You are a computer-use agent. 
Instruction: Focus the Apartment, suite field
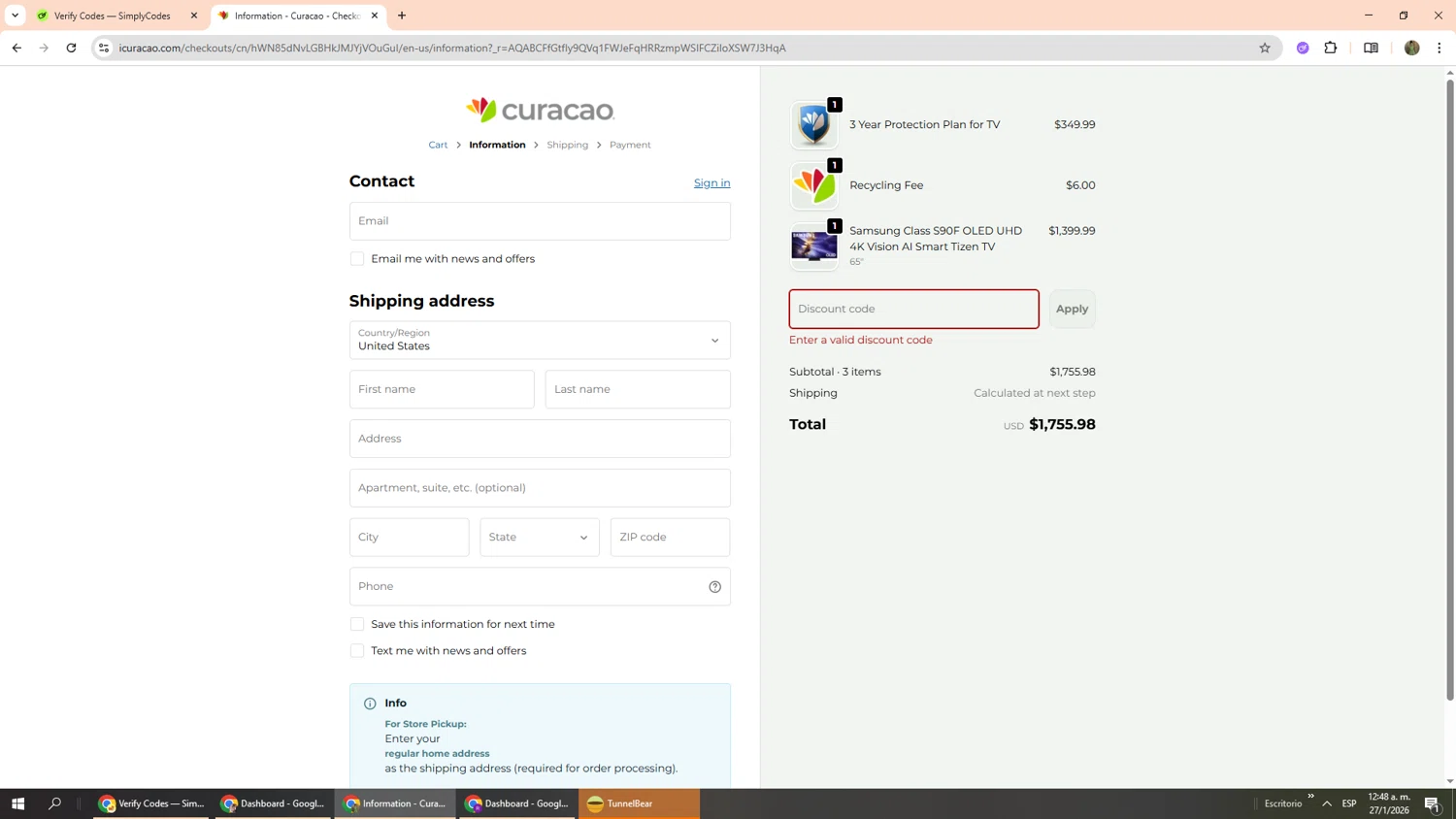pyautogui.click(x=540, y=488)
